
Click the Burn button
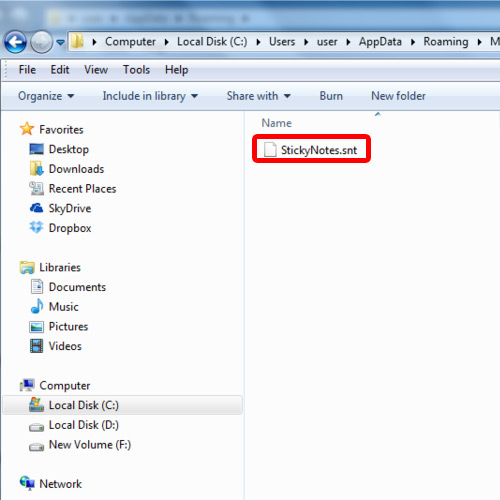tap(331, 96)
